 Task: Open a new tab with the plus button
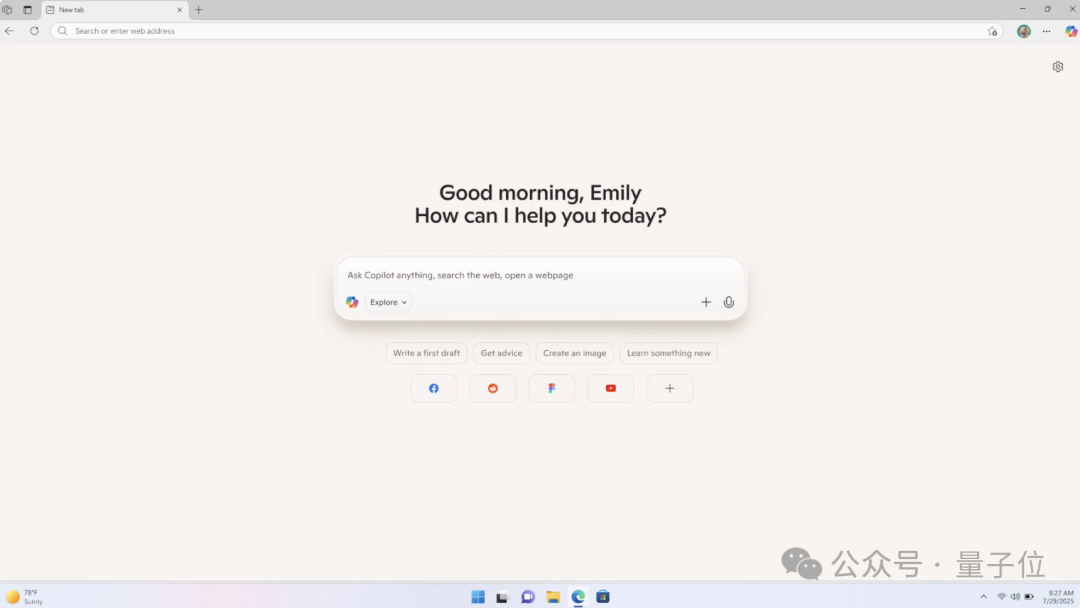[x=199, y=10]
